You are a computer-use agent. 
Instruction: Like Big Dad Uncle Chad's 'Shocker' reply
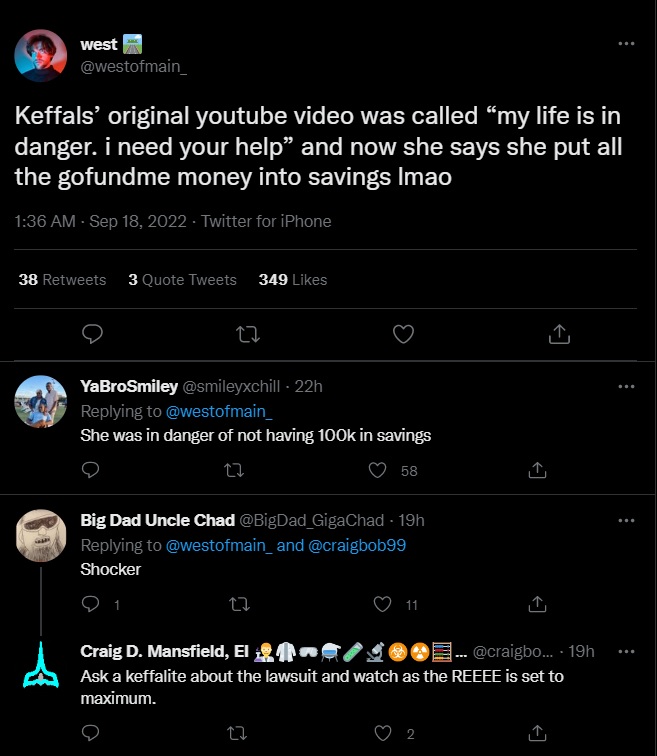click(x=382, y=604)
